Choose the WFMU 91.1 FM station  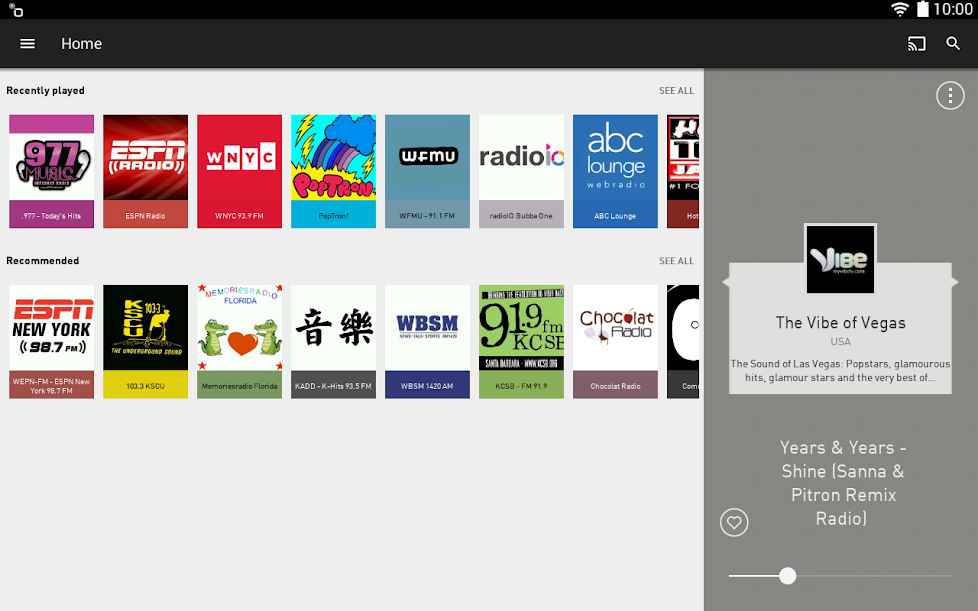[x=427, y=171]
